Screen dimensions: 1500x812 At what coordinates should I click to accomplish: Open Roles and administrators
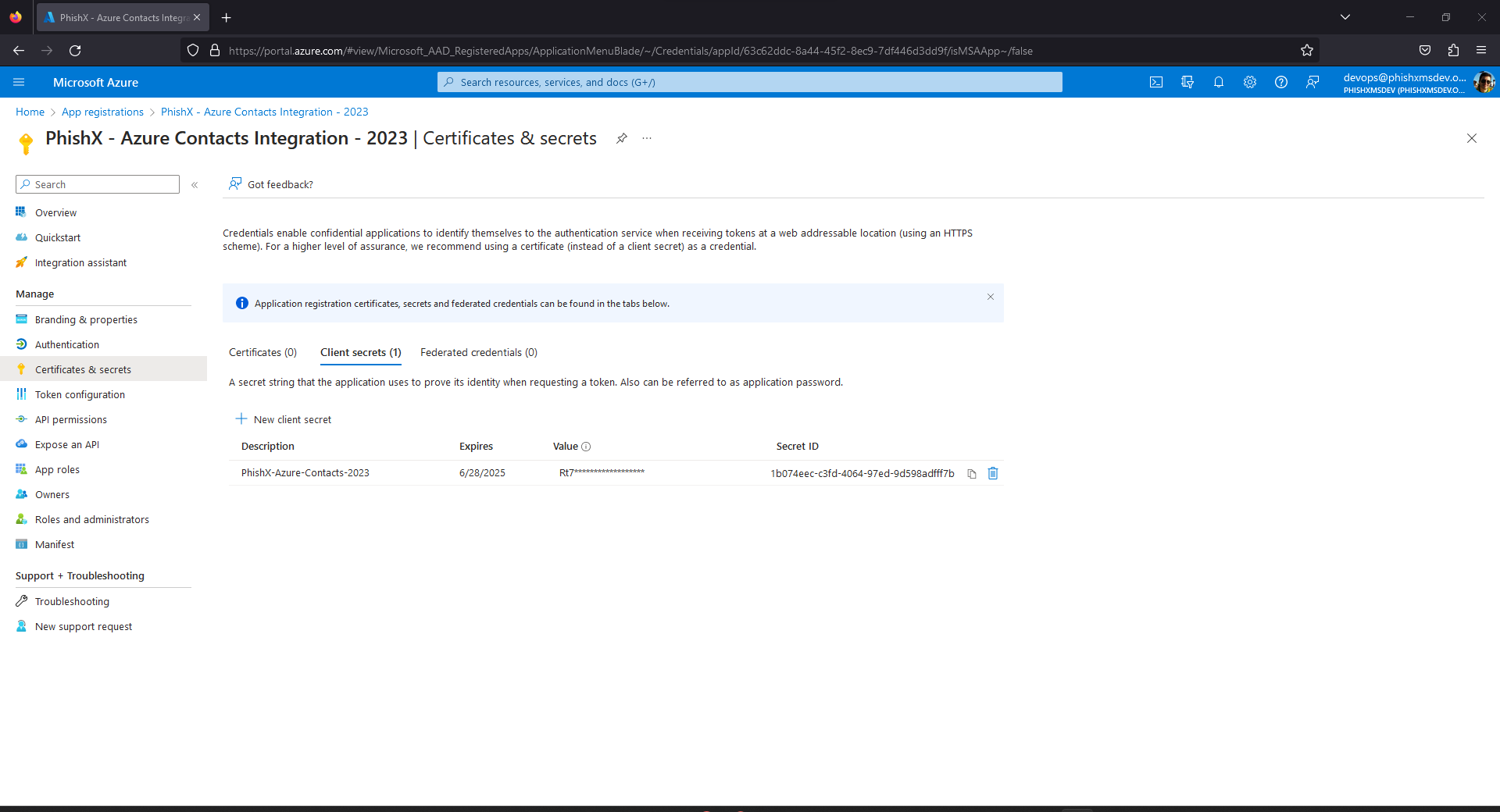pos(92,519)
